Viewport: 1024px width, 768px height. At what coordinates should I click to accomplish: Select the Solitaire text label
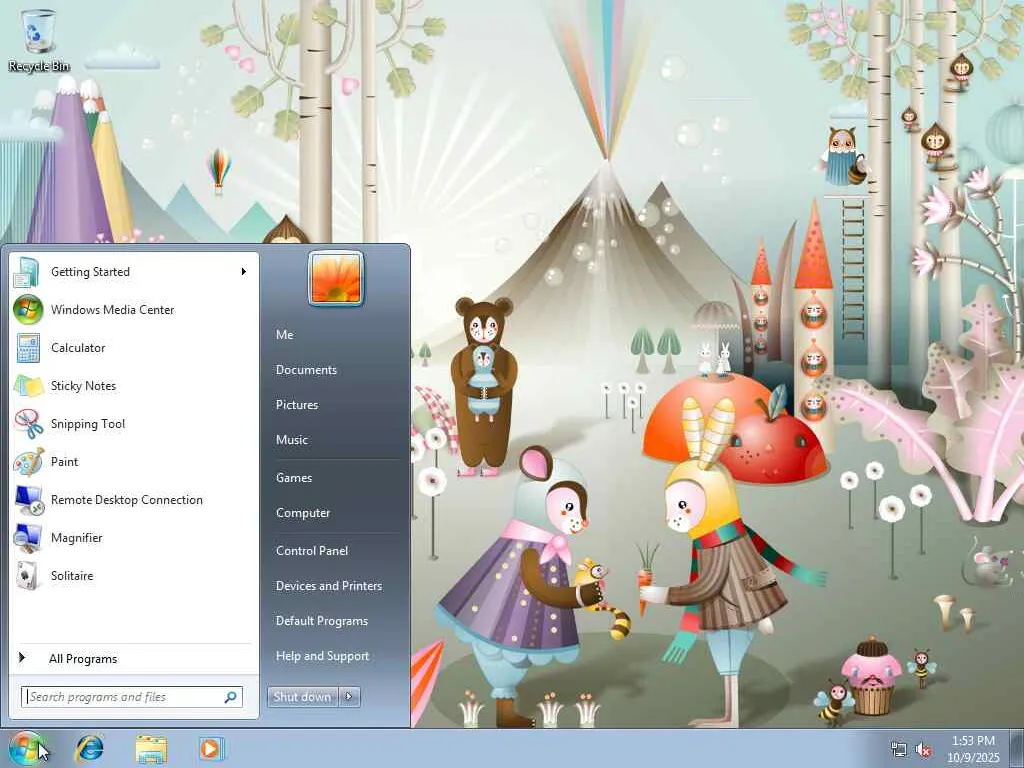(72, 576)
